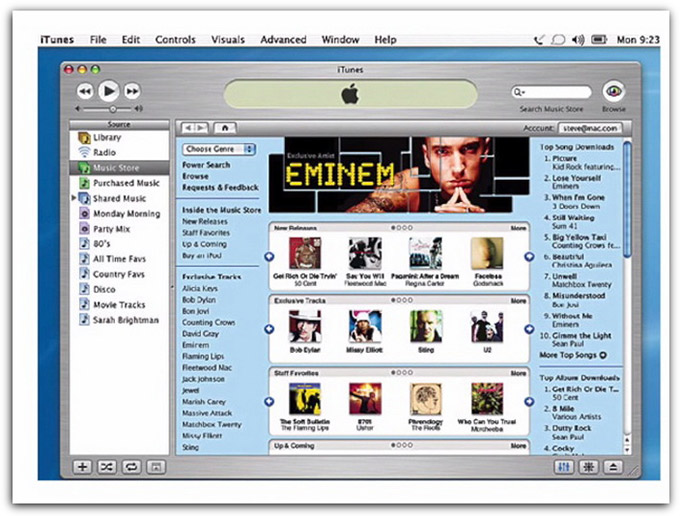The image size is (680, 516).
Task: Click the store home button
Action: (x=225, y=128)
